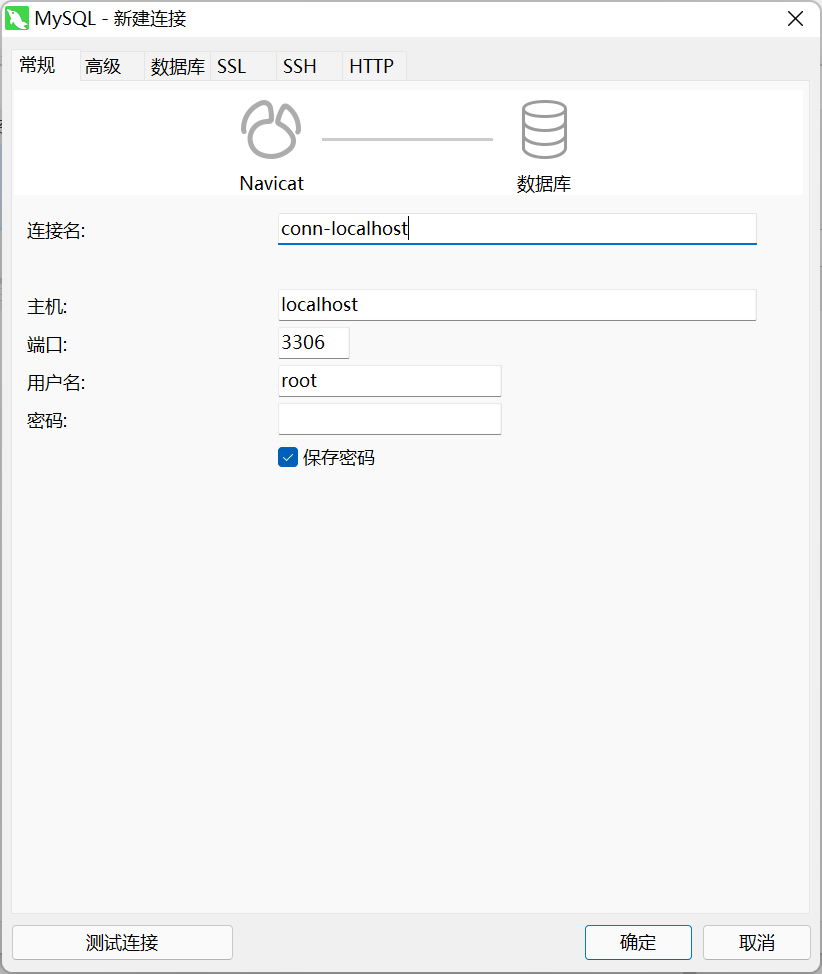Image resolution: width=822 pixels, height=974 pixels.
Task: Click the 连接名: label
Action: 56,230
